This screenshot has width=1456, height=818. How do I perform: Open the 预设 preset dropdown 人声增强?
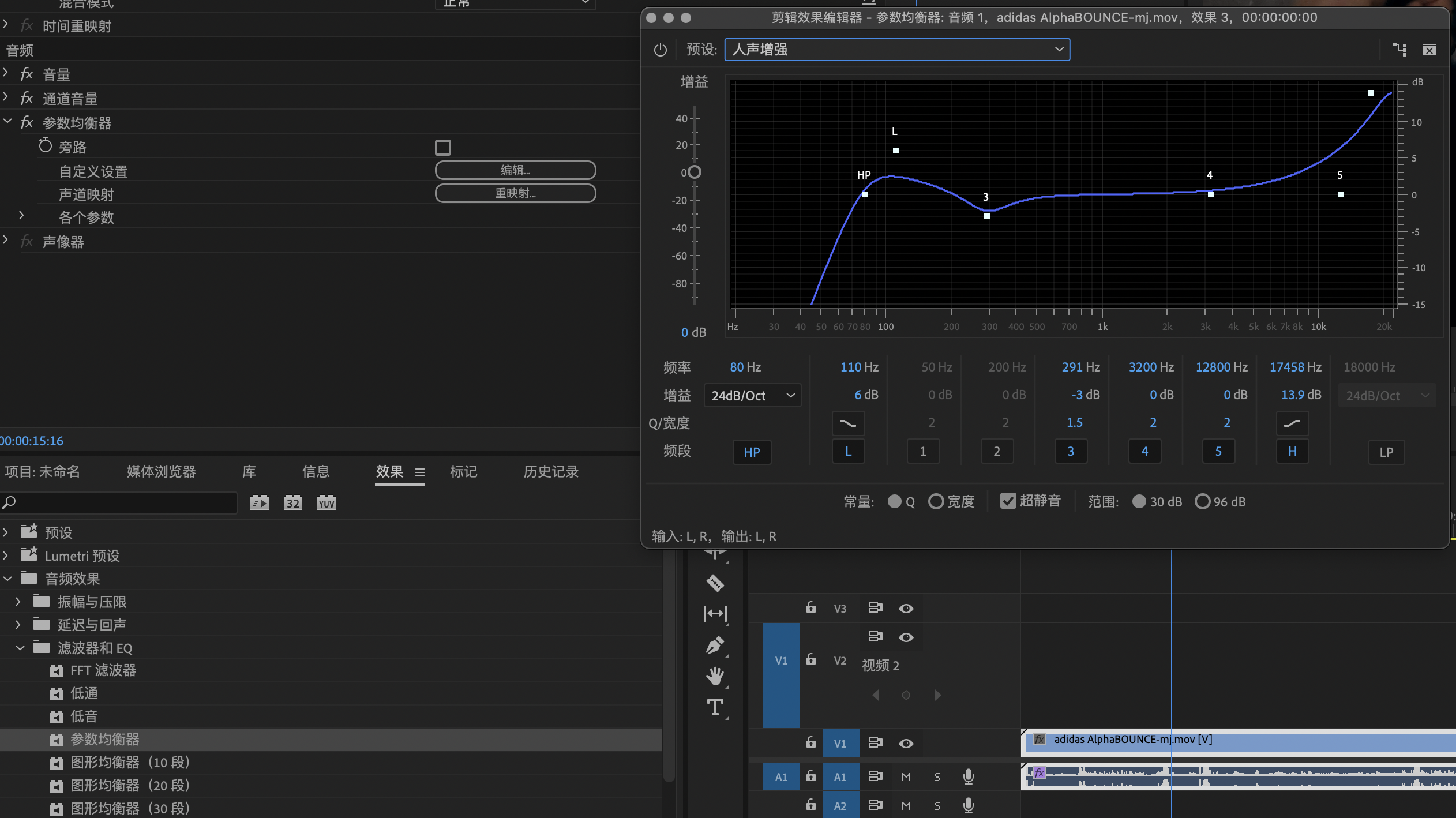pos(897,50)
